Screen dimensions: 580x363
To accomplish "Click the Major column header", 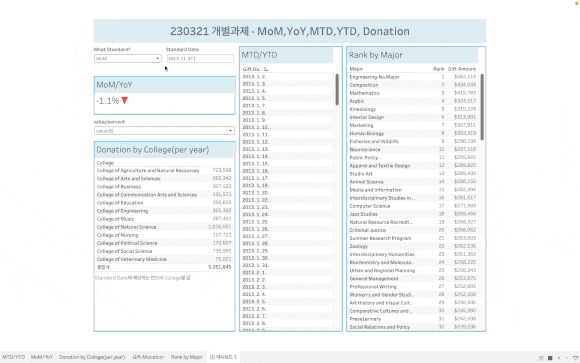I will click(356, 69).
